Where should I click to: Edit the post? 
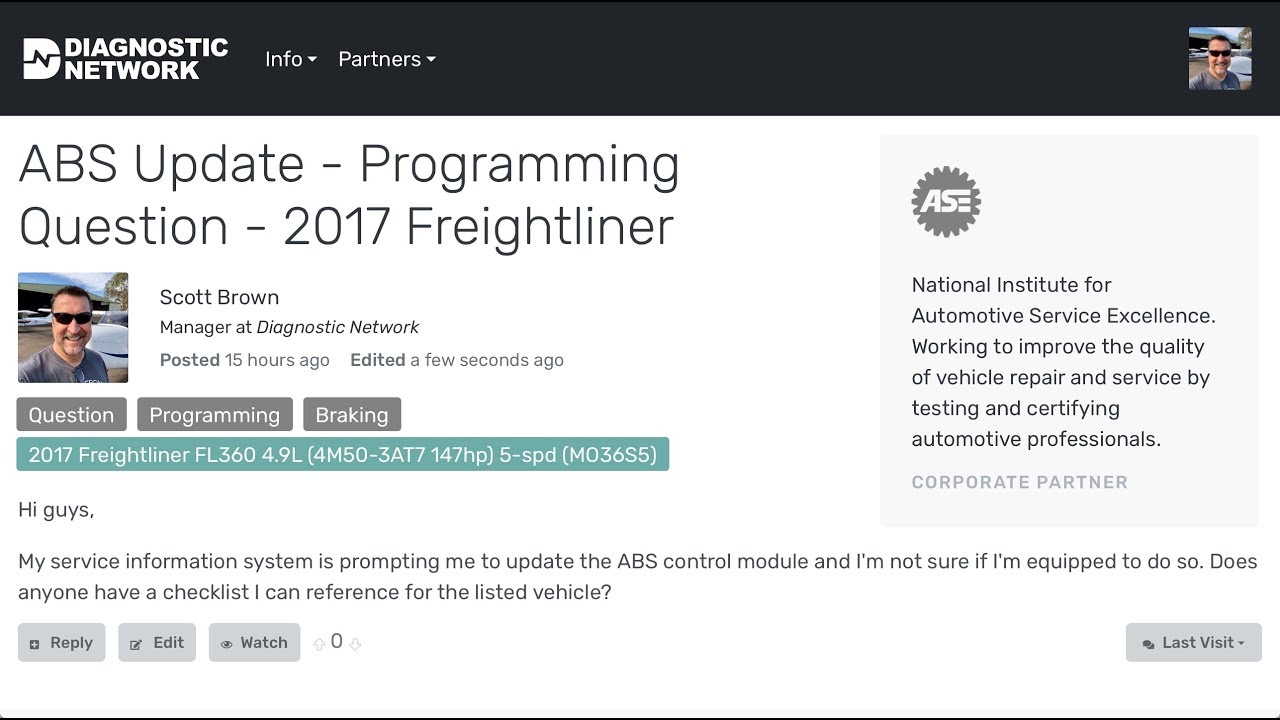(x=157, y=643)
